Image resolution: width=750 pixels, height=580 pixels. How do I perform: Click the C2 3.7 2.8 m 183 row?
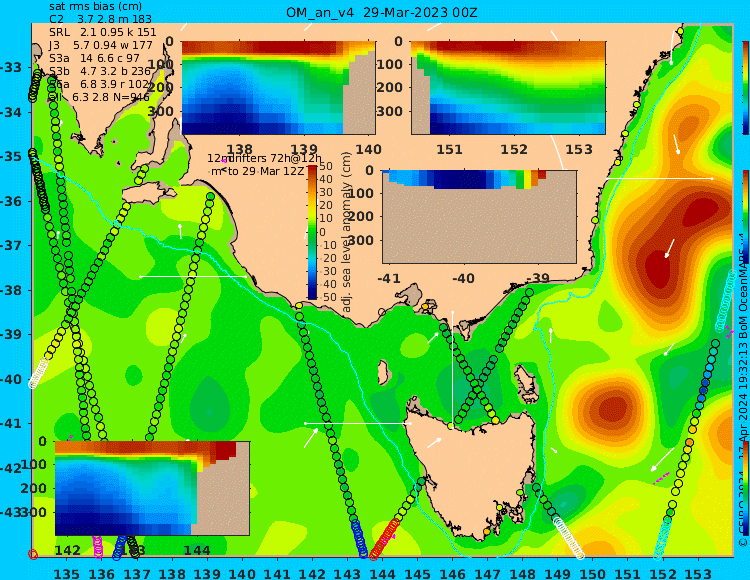[100, 19]
